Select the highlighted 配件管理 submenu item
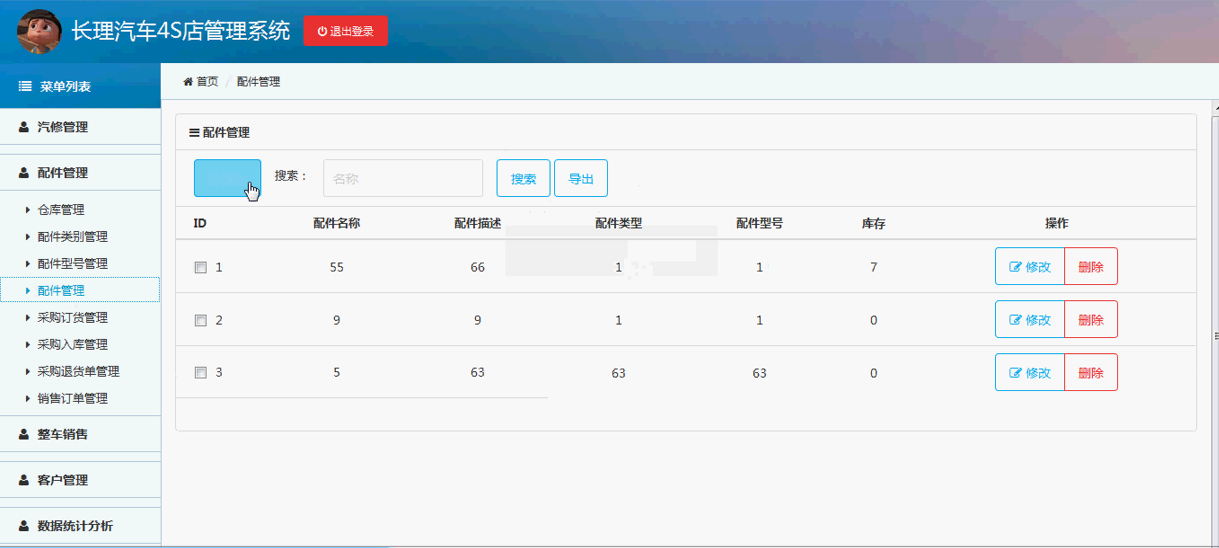This screenshot has width=1219, height=548. [80, 290]
